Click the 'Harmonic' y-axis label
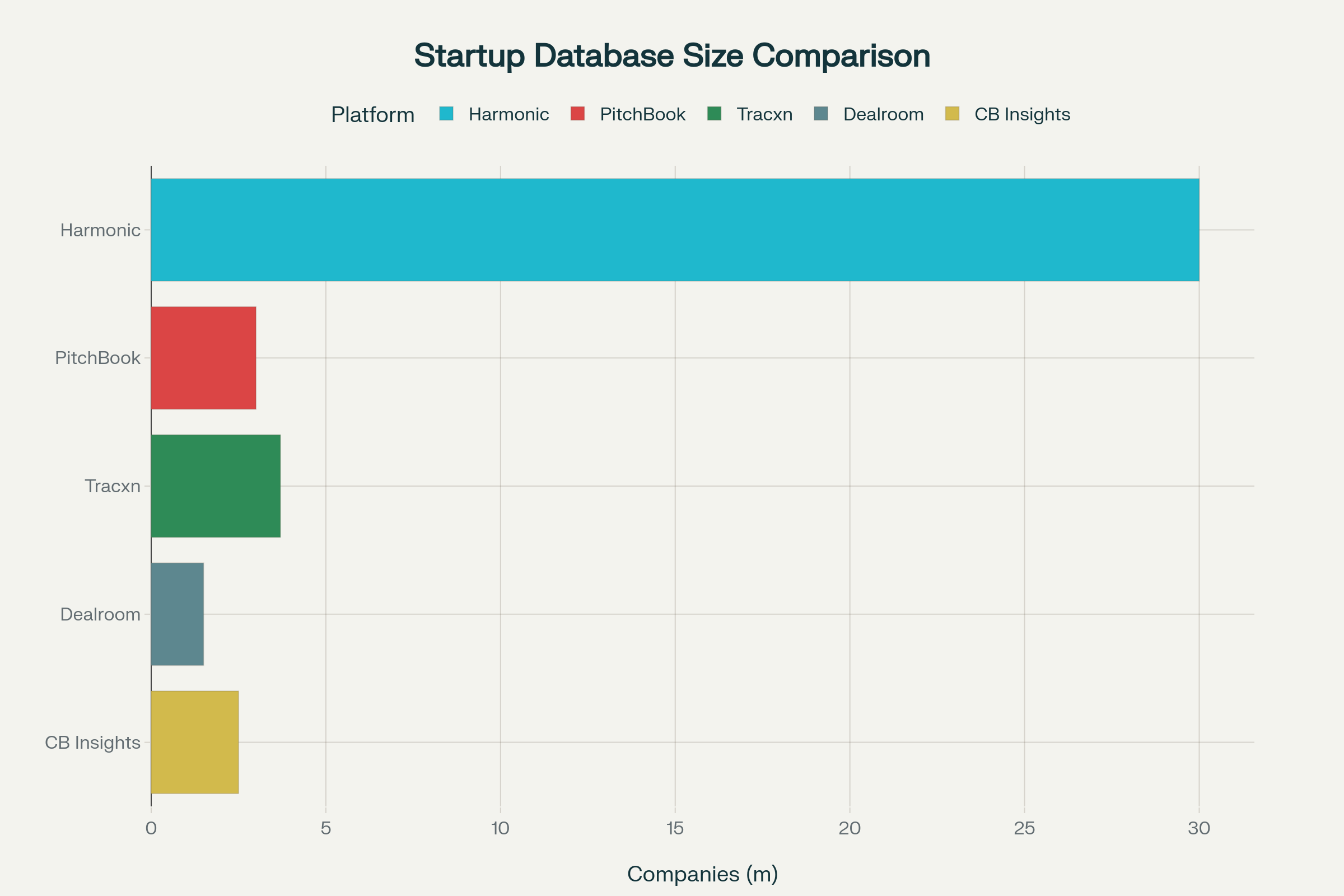 (100, 230)
